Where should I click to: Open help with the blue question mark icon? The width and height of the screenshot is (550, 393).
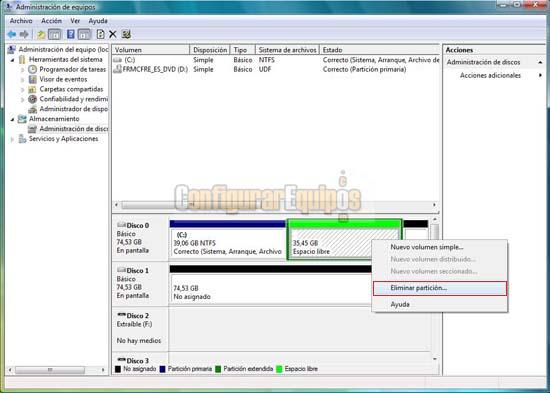pyautogui.click(x=71, y=34)
